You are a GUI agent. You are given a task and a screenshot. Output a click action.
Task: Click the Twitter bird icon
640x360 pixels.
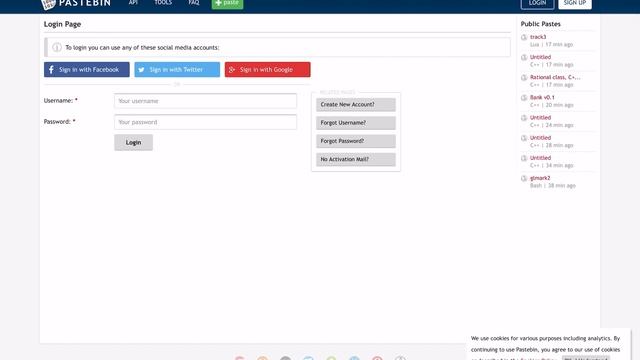pos(141,70)
